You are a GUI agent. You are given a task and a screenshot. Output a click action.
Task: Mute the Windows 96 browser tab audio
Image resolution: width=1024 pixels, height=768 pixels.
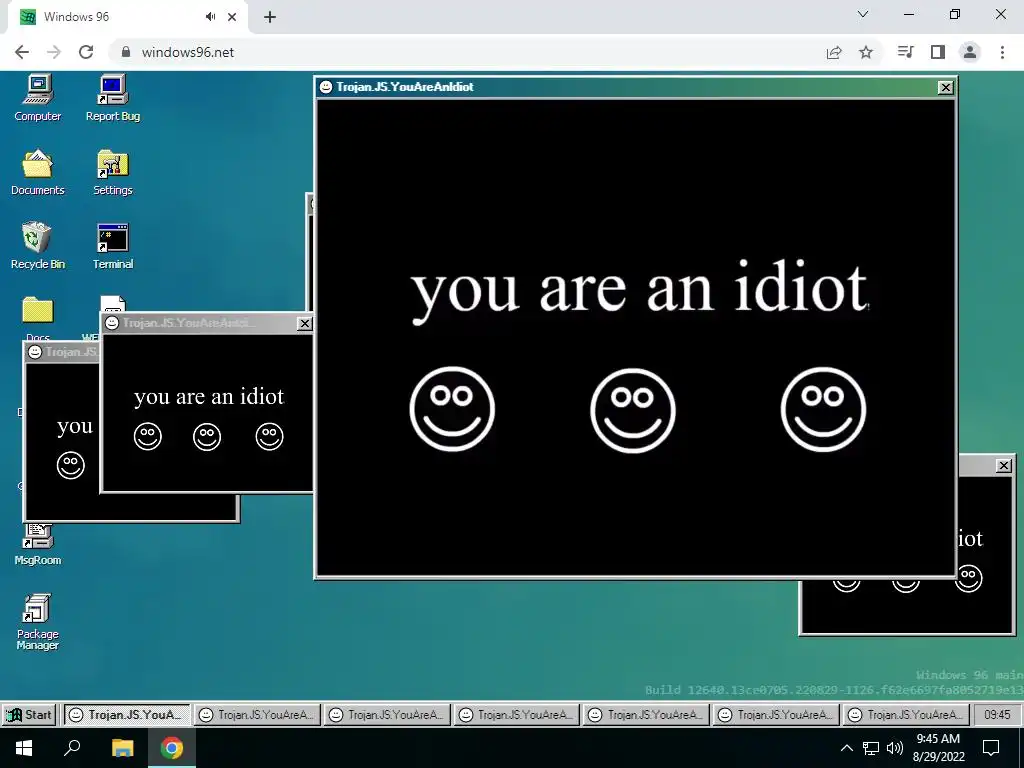click(x=210, y=17)
